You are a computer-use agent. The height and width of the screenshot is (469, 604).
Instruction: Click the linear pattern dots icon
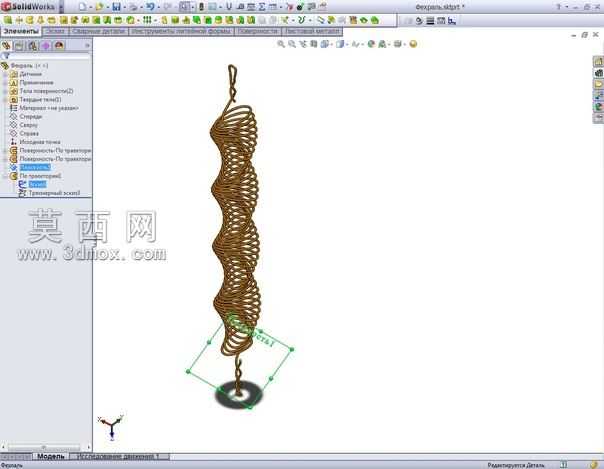[147, 20]
